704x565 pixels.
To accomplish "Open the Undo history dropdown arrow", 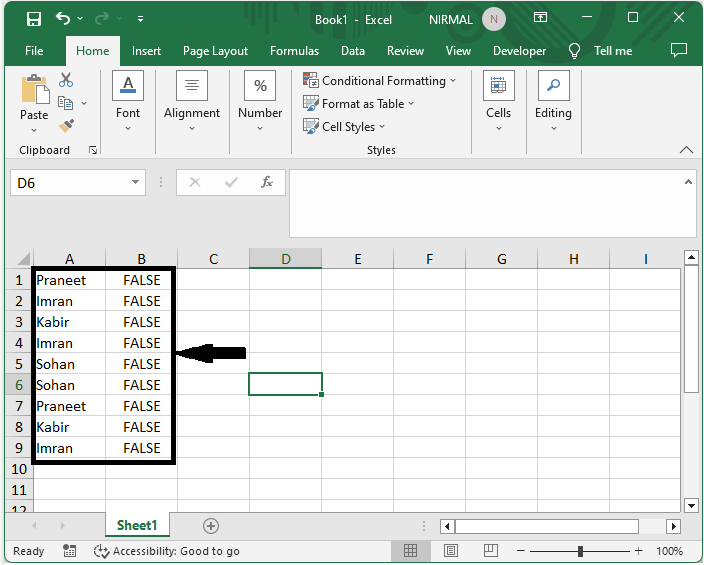I will click(x=80, y=19).
